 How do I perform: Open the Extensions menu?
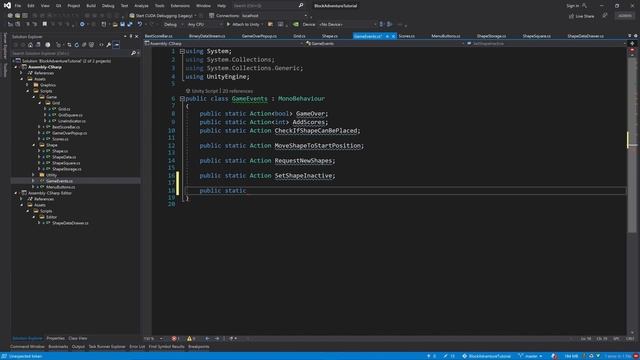[x=180, y=6]
